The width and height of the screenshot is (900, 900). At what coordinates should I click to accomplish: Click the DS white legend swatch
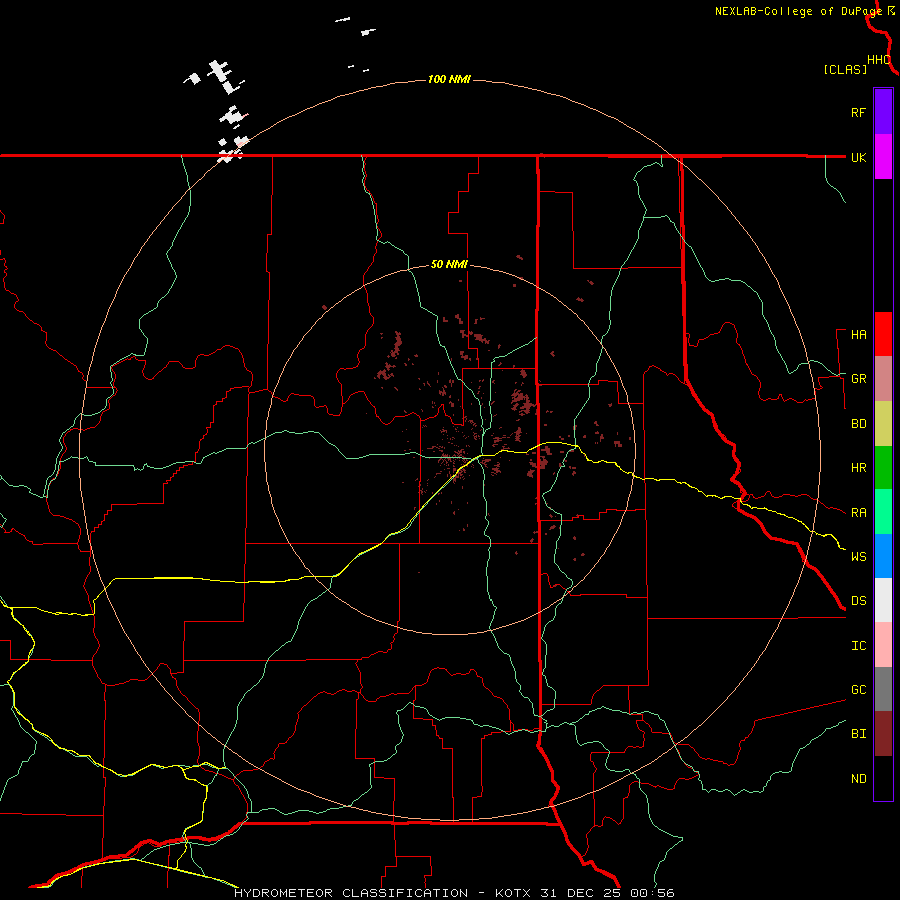point(883,600)
